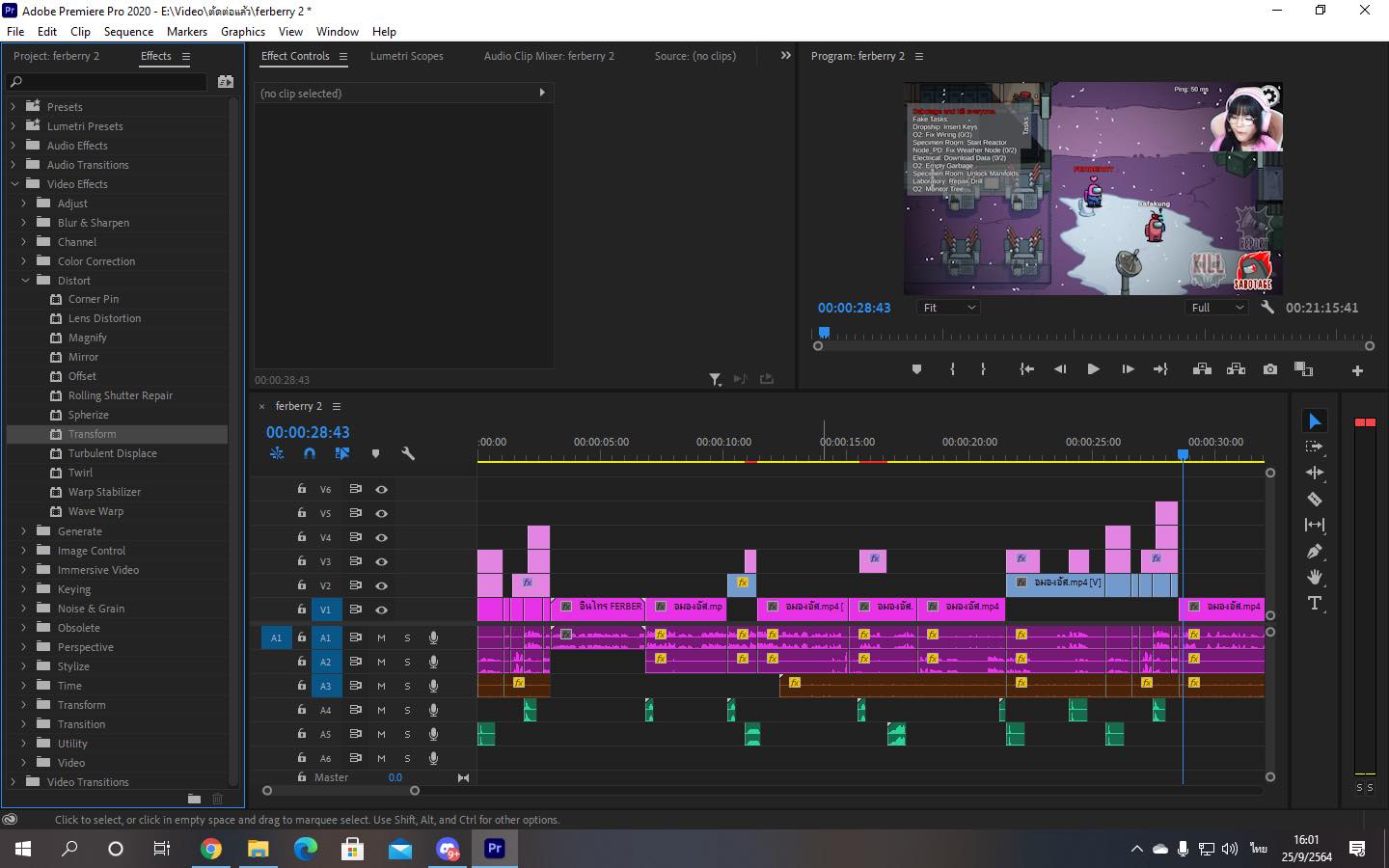Viewport: 1389px width, 868px height.
Task: Click program monitor scrubber playhead
Action: tap(824, 332)
